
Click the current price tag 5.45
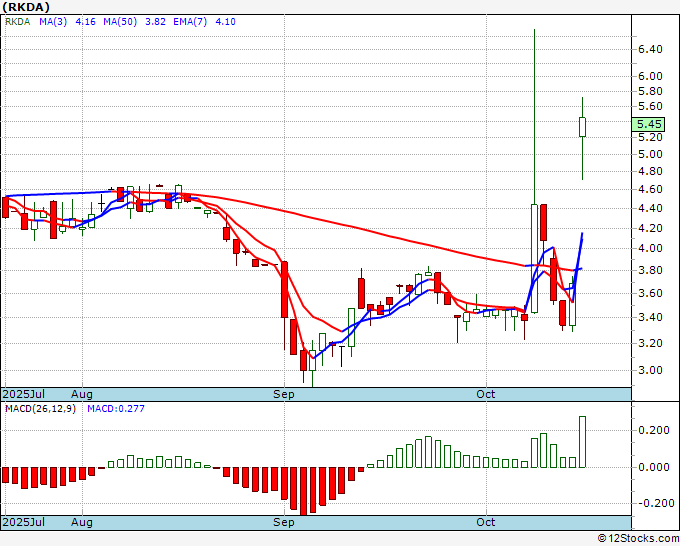point(648,124)
